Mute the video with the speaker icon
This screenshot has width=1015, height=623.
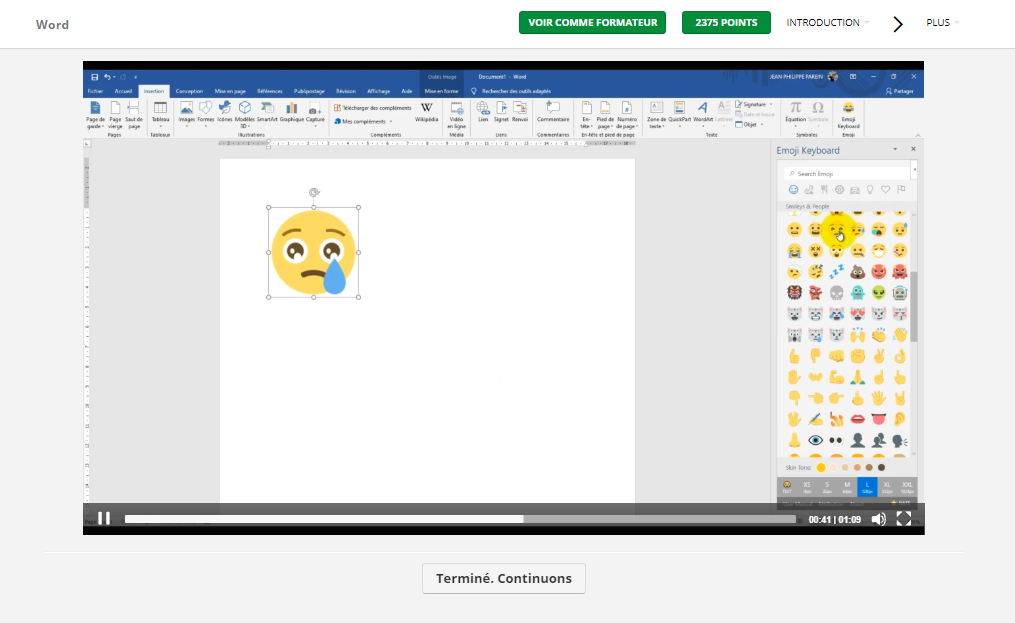coord(878,519)
